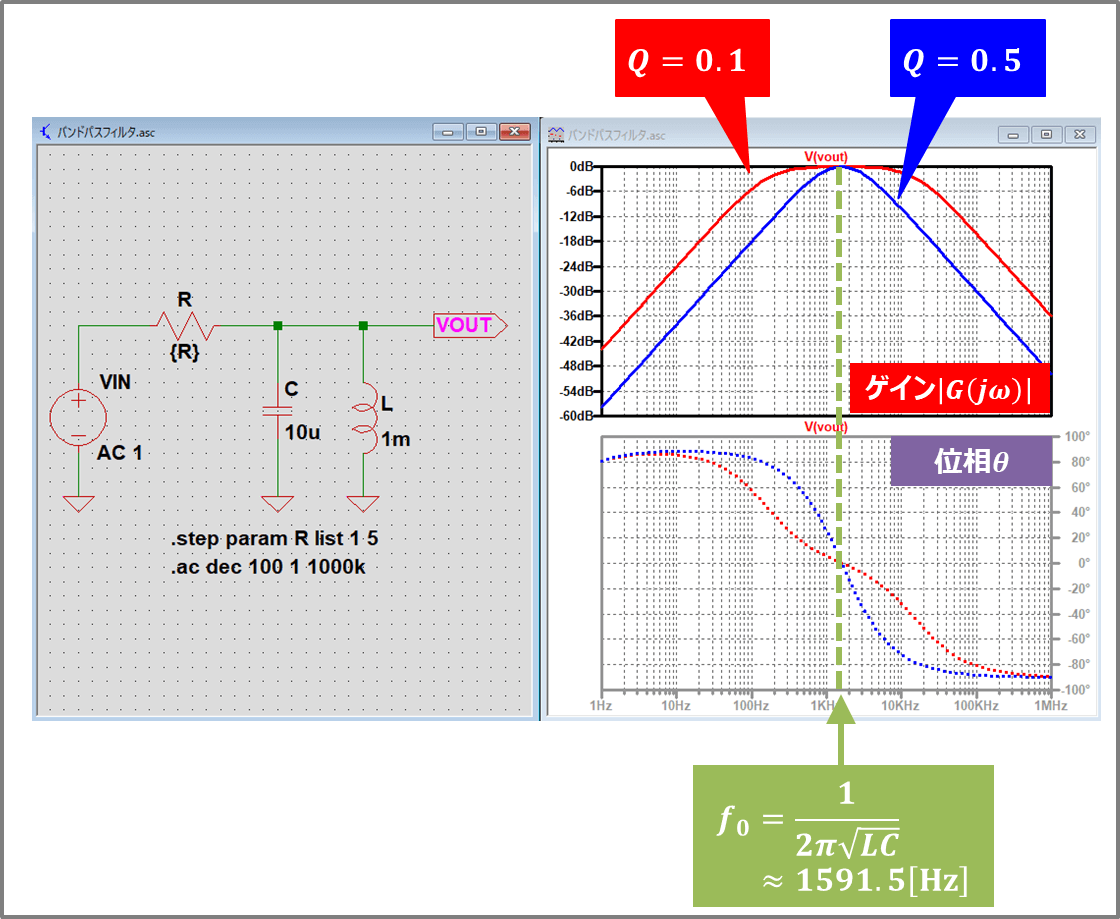
Task: Select the VOUT output net label
Action: 469,326
